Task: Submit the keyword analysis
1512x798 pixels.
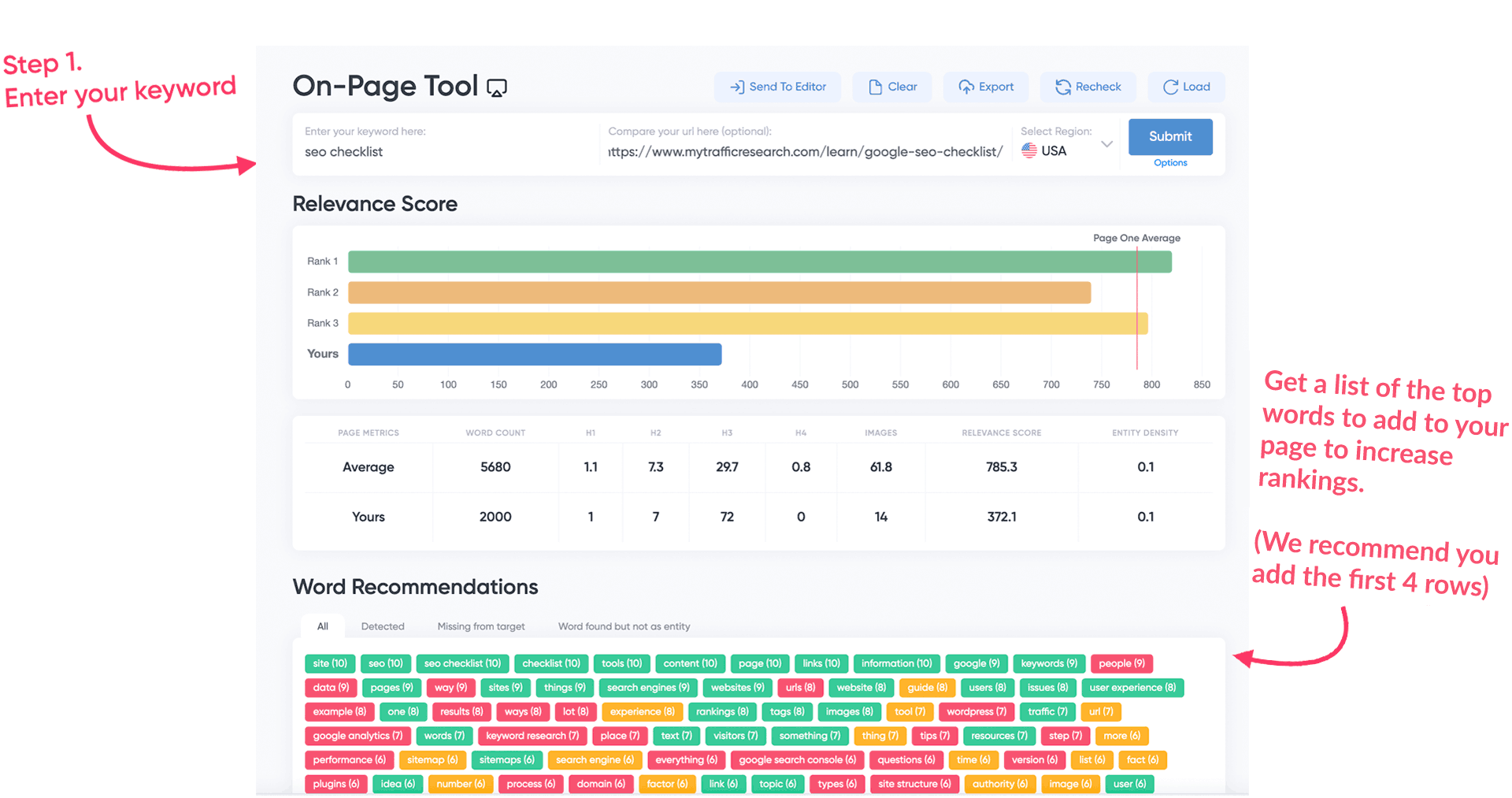Action: pos(1170,137)
